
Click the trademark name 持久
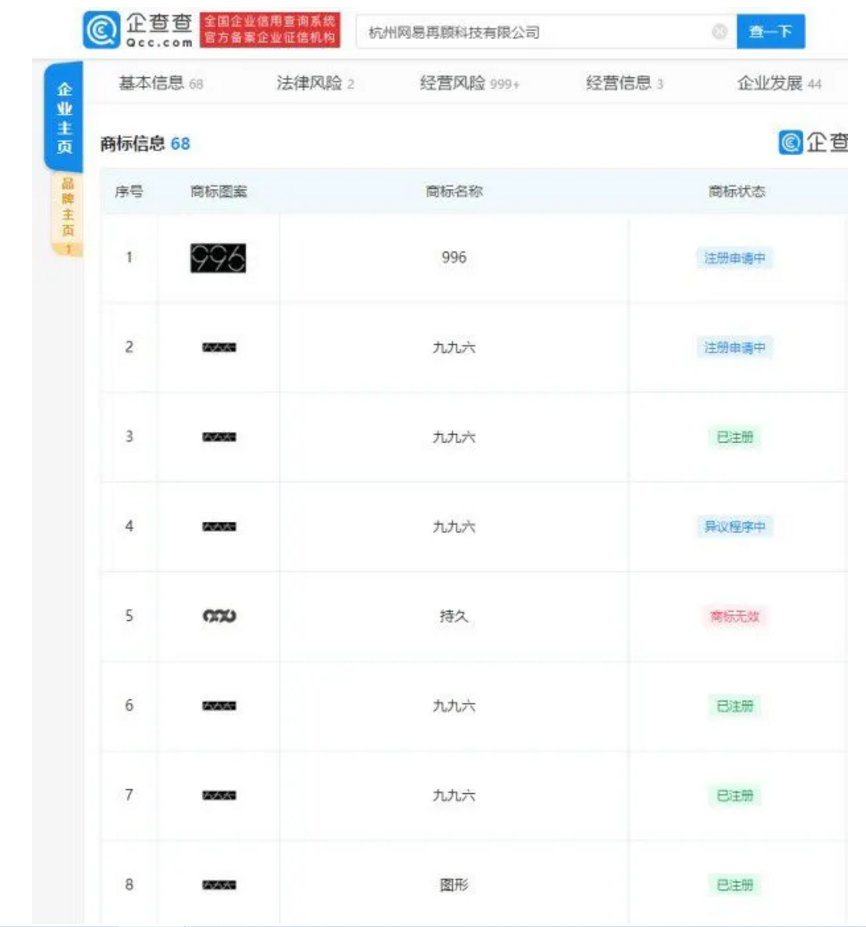(x=454, y=616)
